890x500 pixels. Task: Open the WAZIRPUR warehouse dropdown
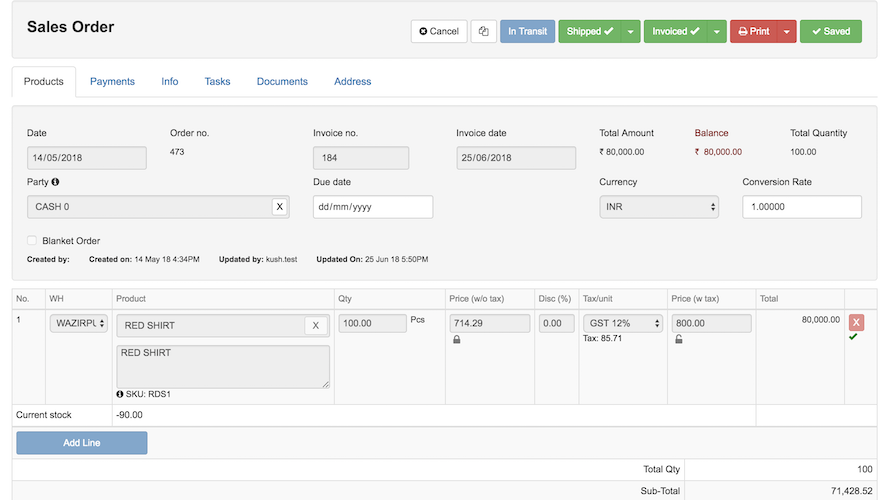[78, 323]
